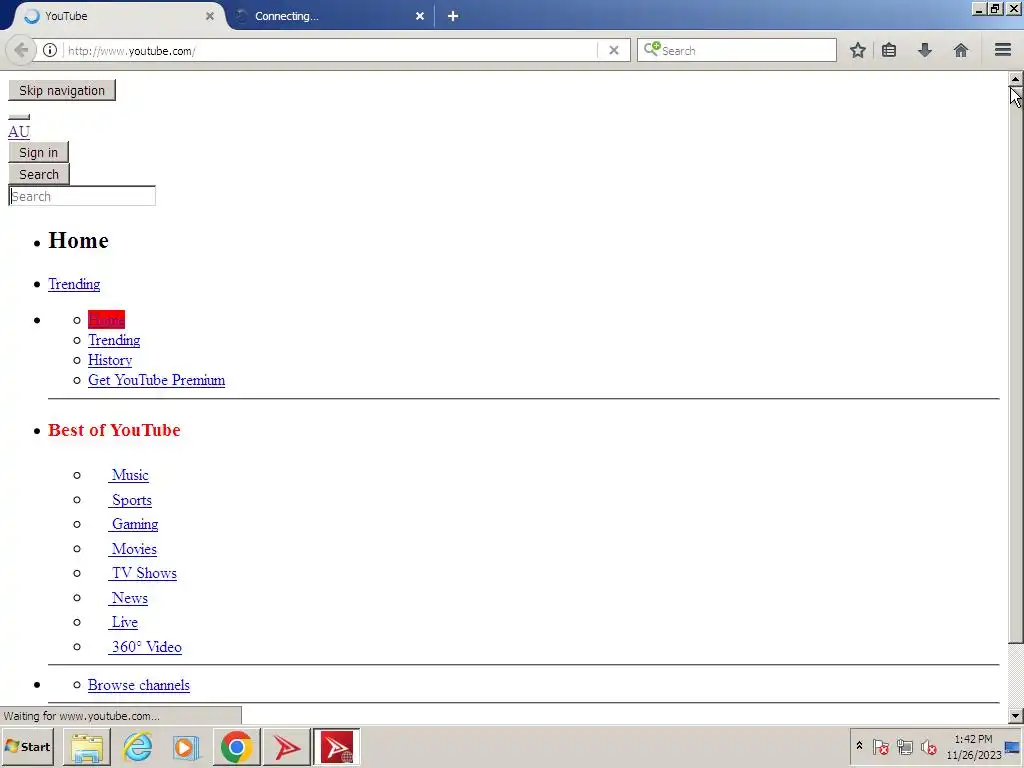The height and width of the screenshot is (768, 1024).
Task: Click the small blank button above AU
Action: pyautogui.click(x=19, y=117)
